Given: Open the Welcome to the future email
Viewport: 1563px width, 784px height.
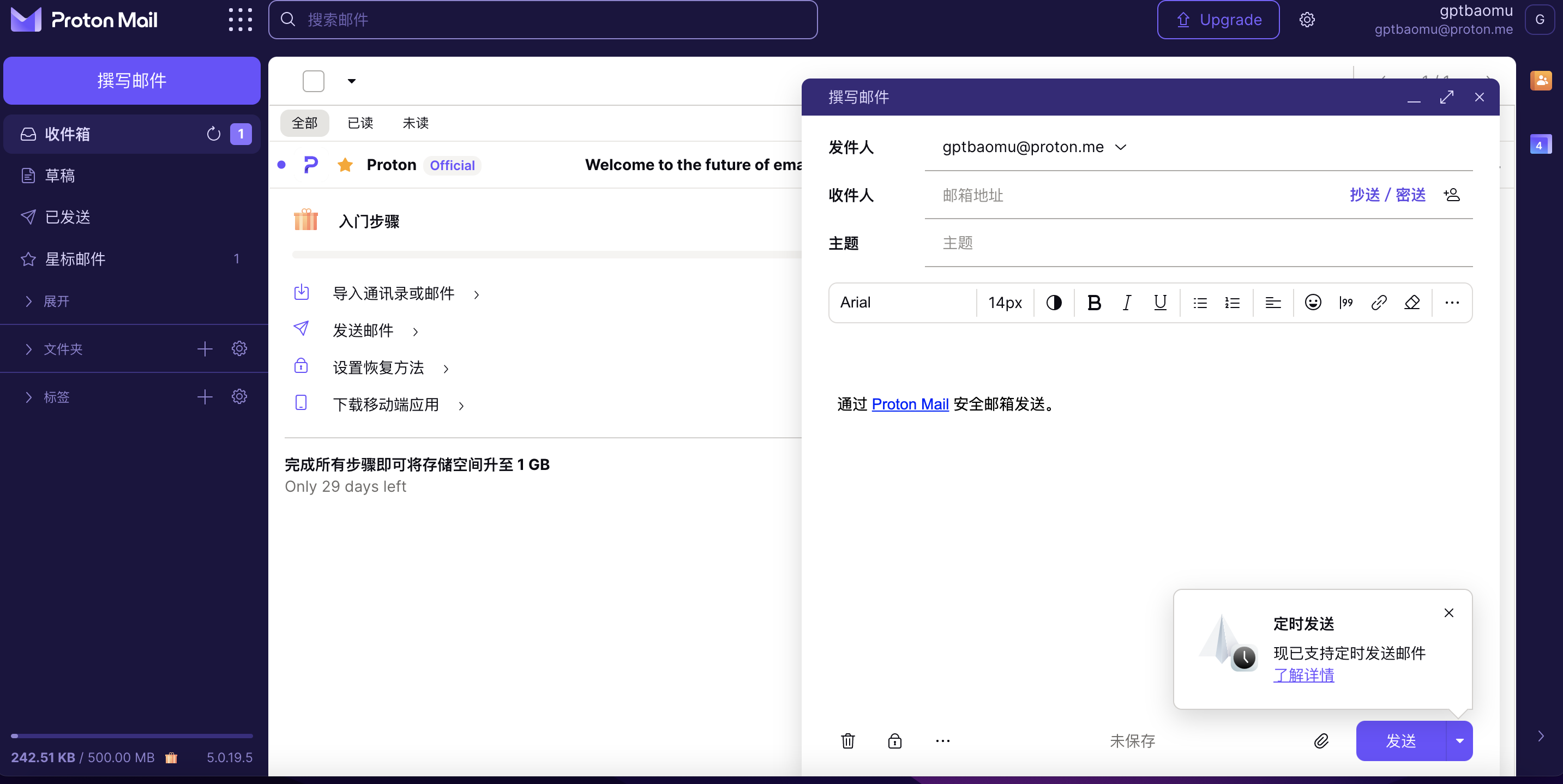Looking at the screenshot, I should [693, 165].
